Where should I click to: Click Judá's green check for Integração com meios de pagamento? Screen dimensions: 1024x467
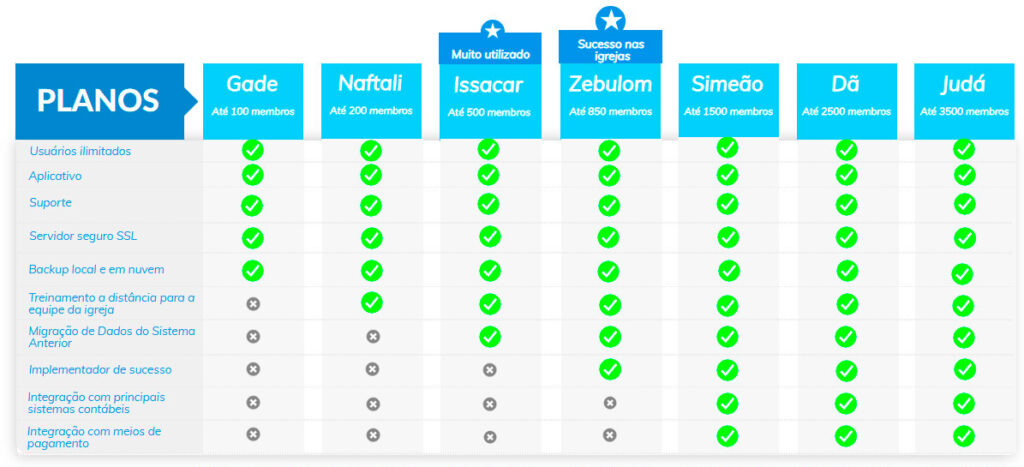963,436
